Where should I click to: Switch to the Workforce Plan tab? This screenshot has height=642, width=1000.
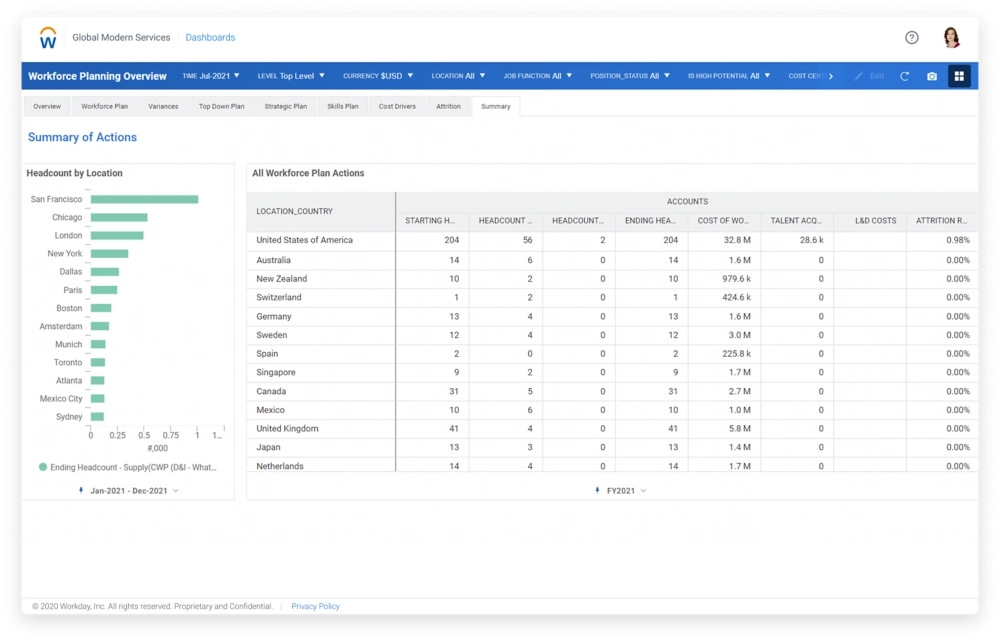(104, 106)
